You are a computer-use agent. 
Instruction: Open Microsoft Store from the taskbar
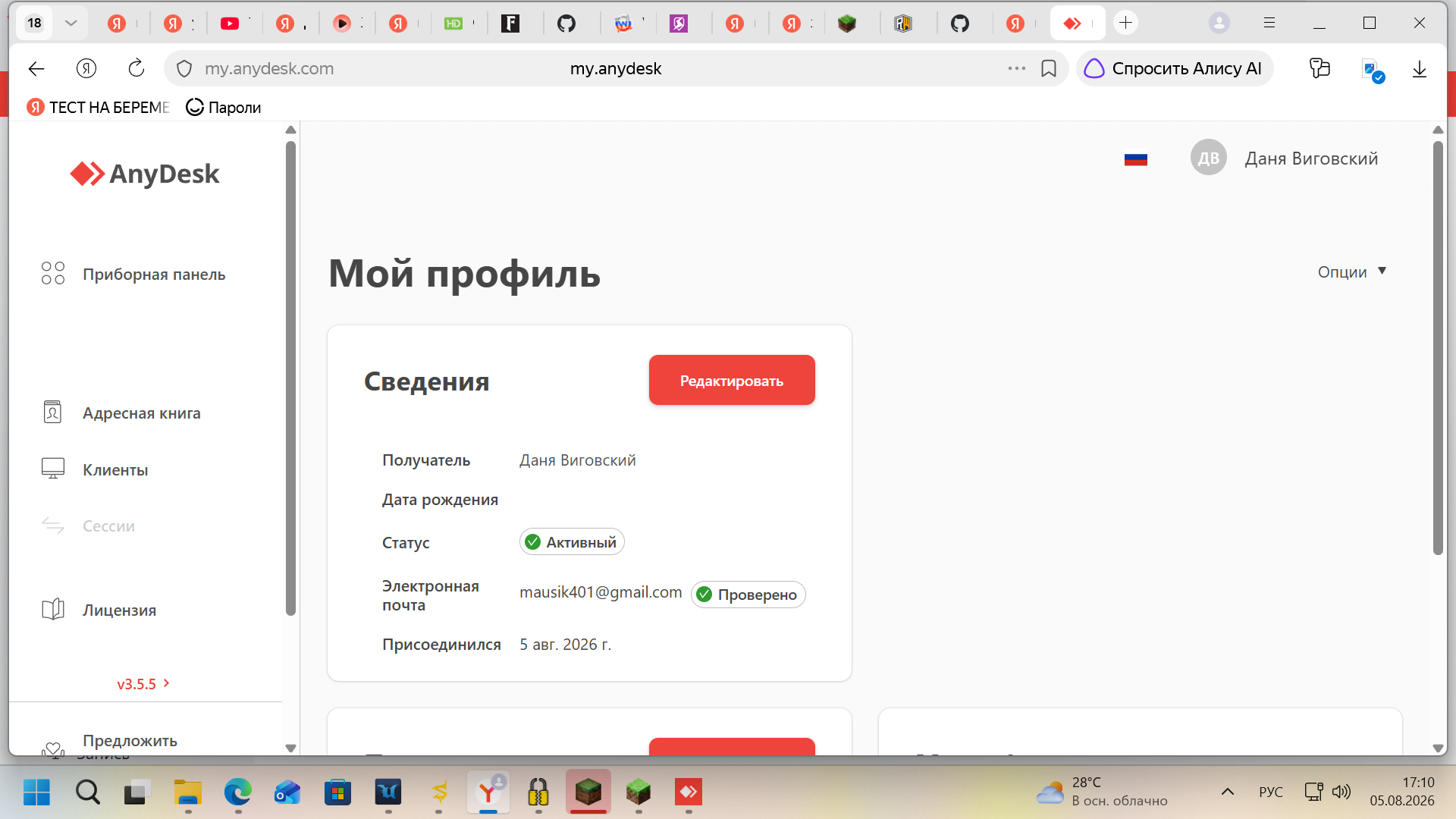337,792
